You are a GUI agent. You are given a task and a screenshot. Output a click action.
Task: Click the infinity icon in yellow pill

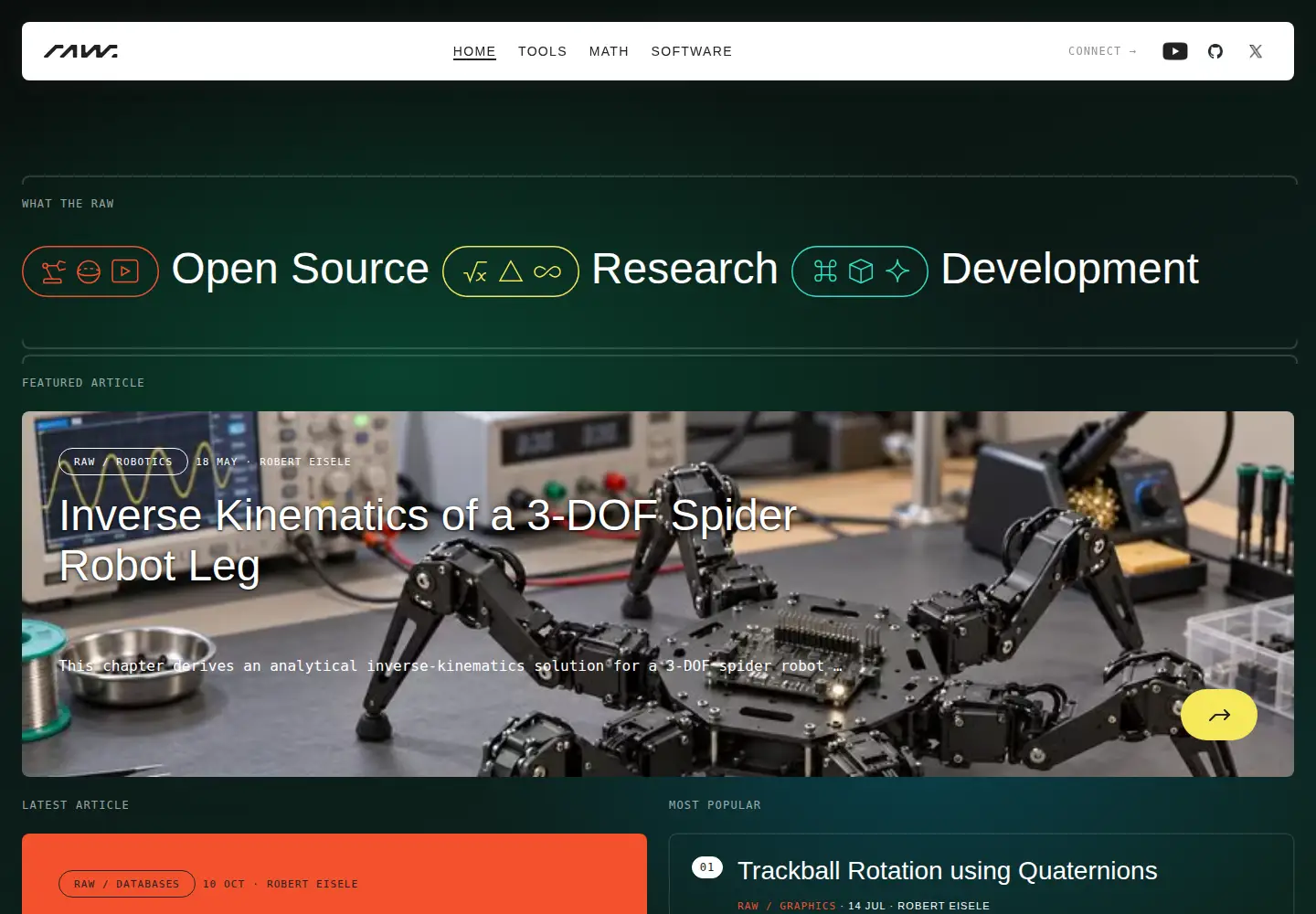(547, 271)
